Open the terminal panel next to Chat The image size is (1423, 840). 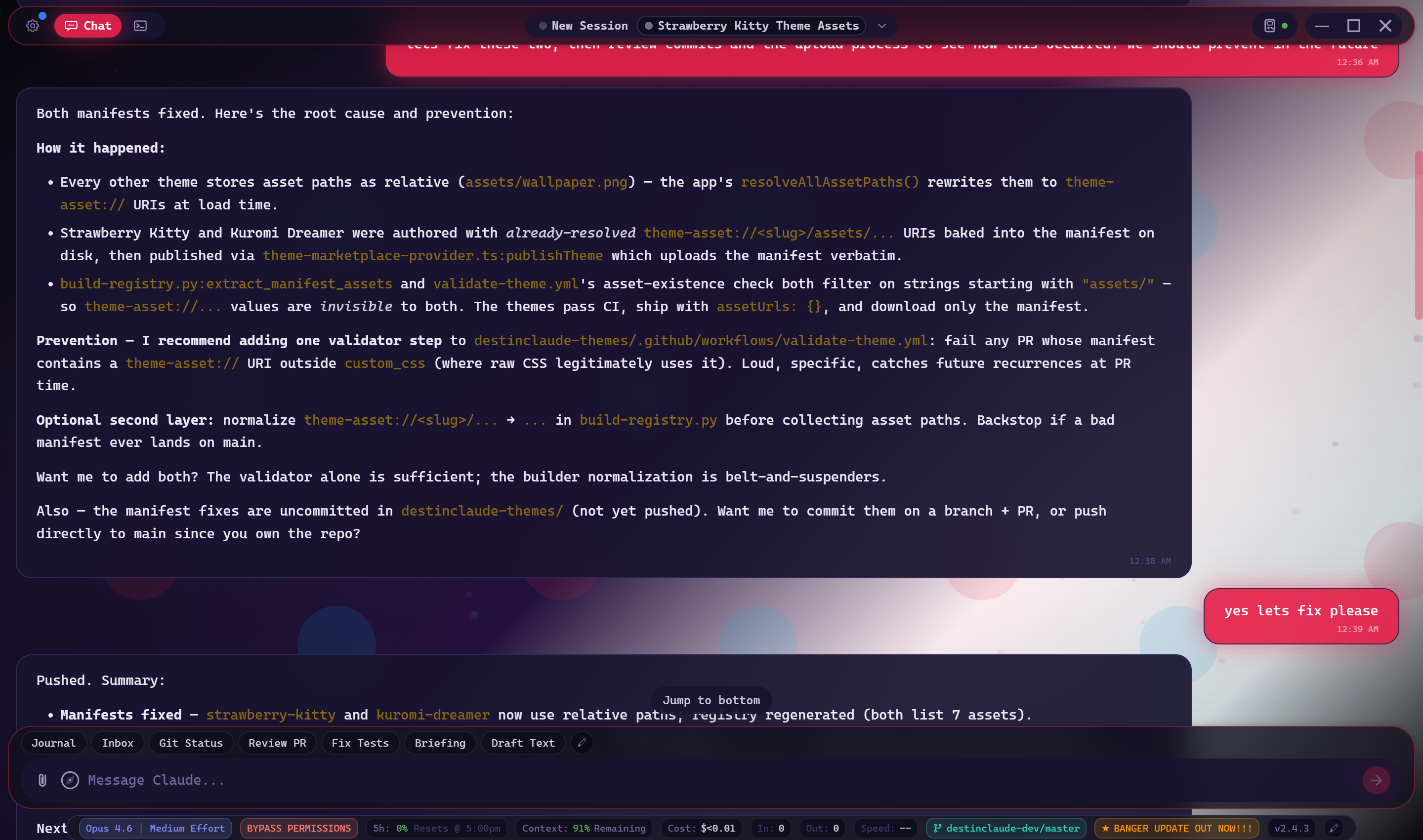tap(140, 26)
